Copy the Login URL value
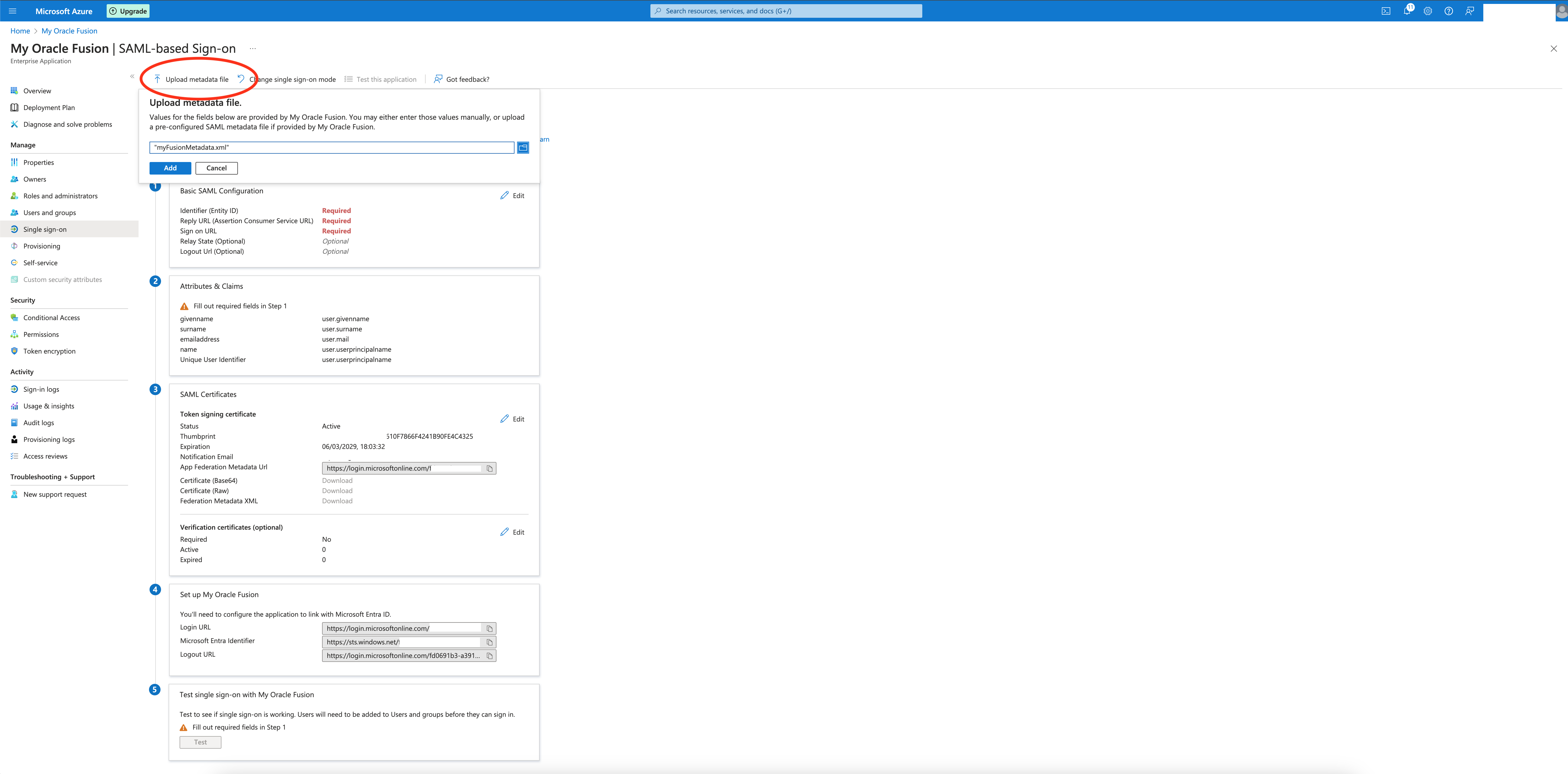The image size is (1568, 774). click(489, 628)
